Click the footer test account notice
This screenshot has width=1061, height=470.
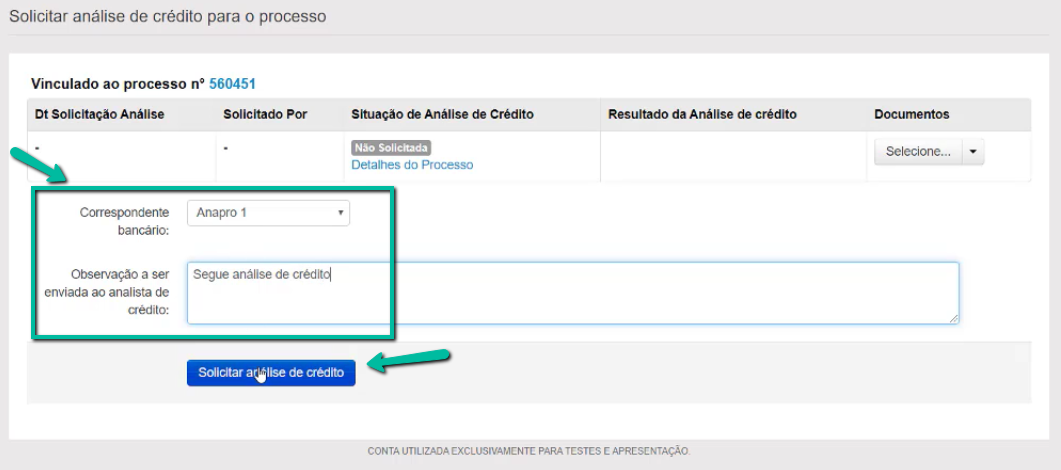coord(529,451)
